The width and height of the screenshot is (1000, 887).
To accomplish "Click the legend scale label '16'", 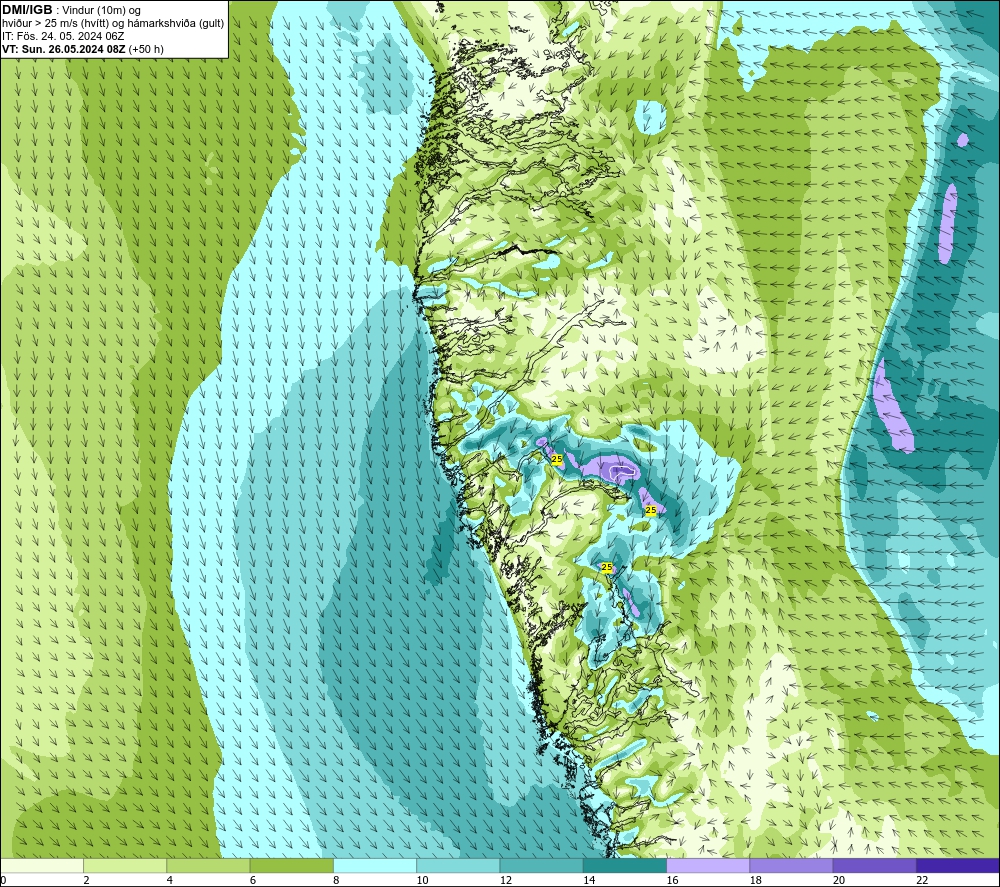I will click(x=672, y=881).
